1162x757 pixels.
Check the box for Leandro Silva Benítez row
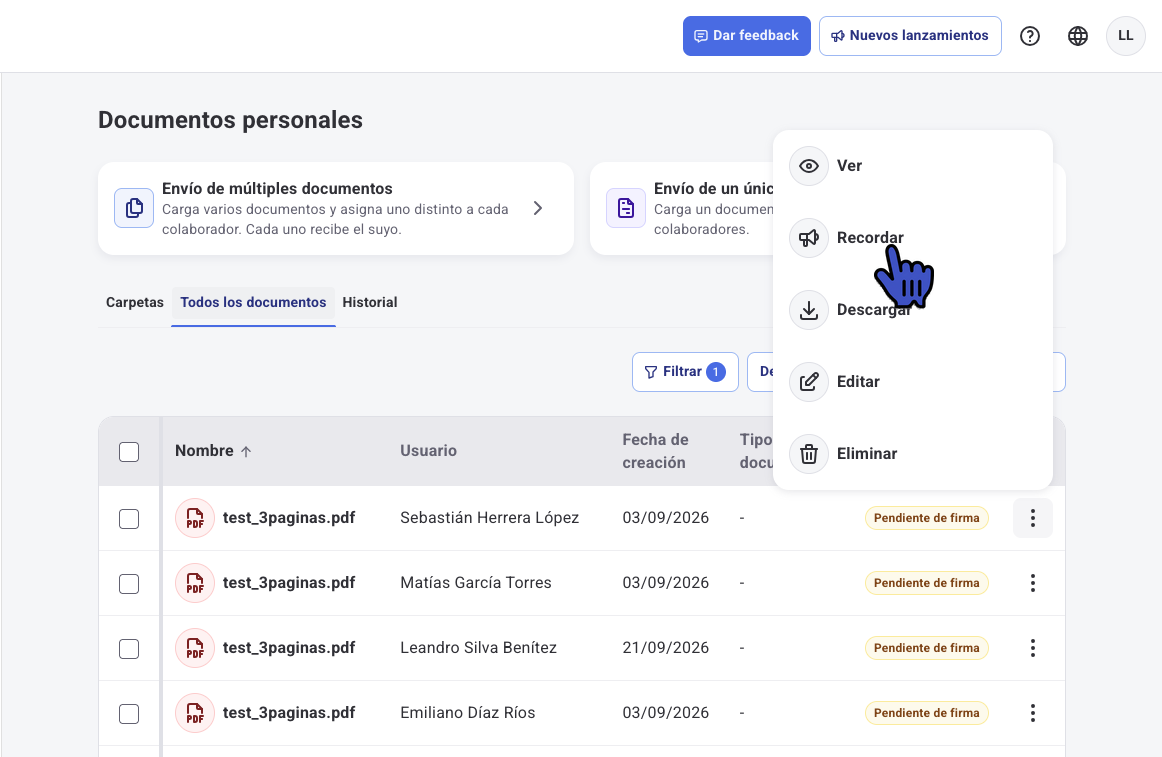pos(129,649)
